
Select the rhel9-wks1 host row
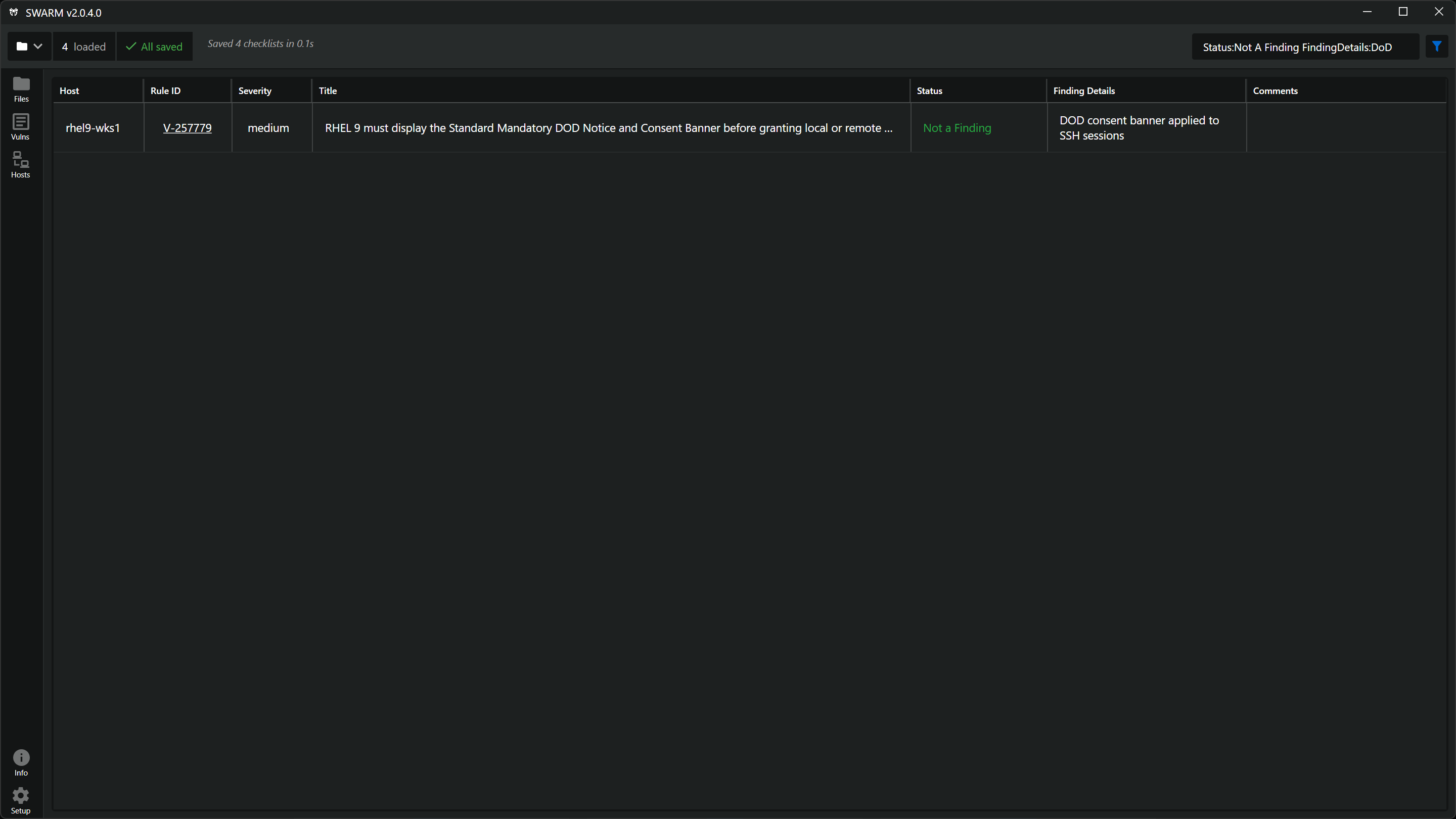(93, 128)
